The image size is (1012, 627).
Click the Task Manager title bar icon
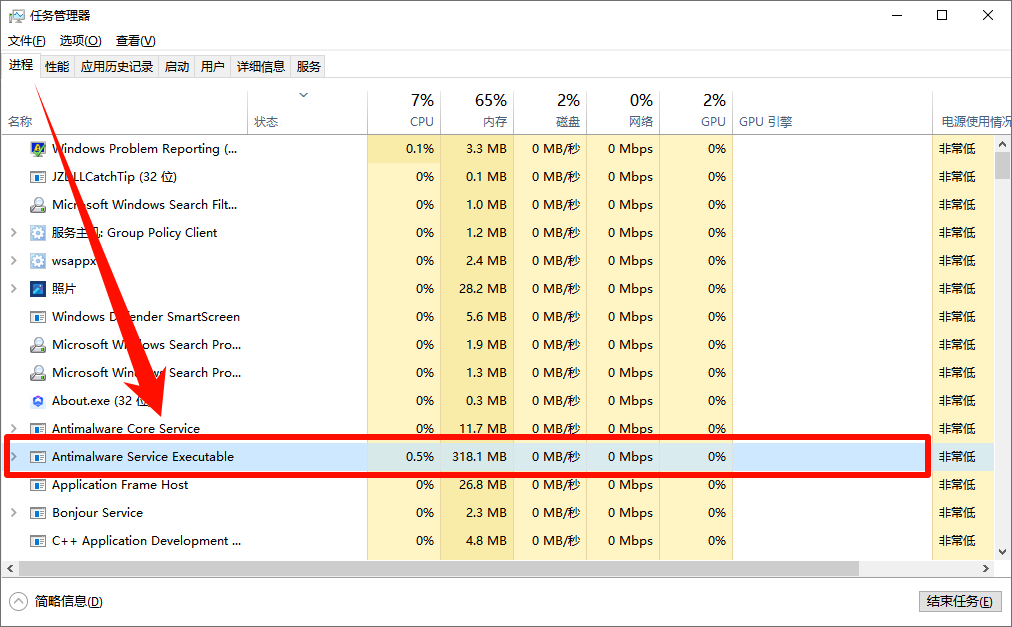[14, 15]
